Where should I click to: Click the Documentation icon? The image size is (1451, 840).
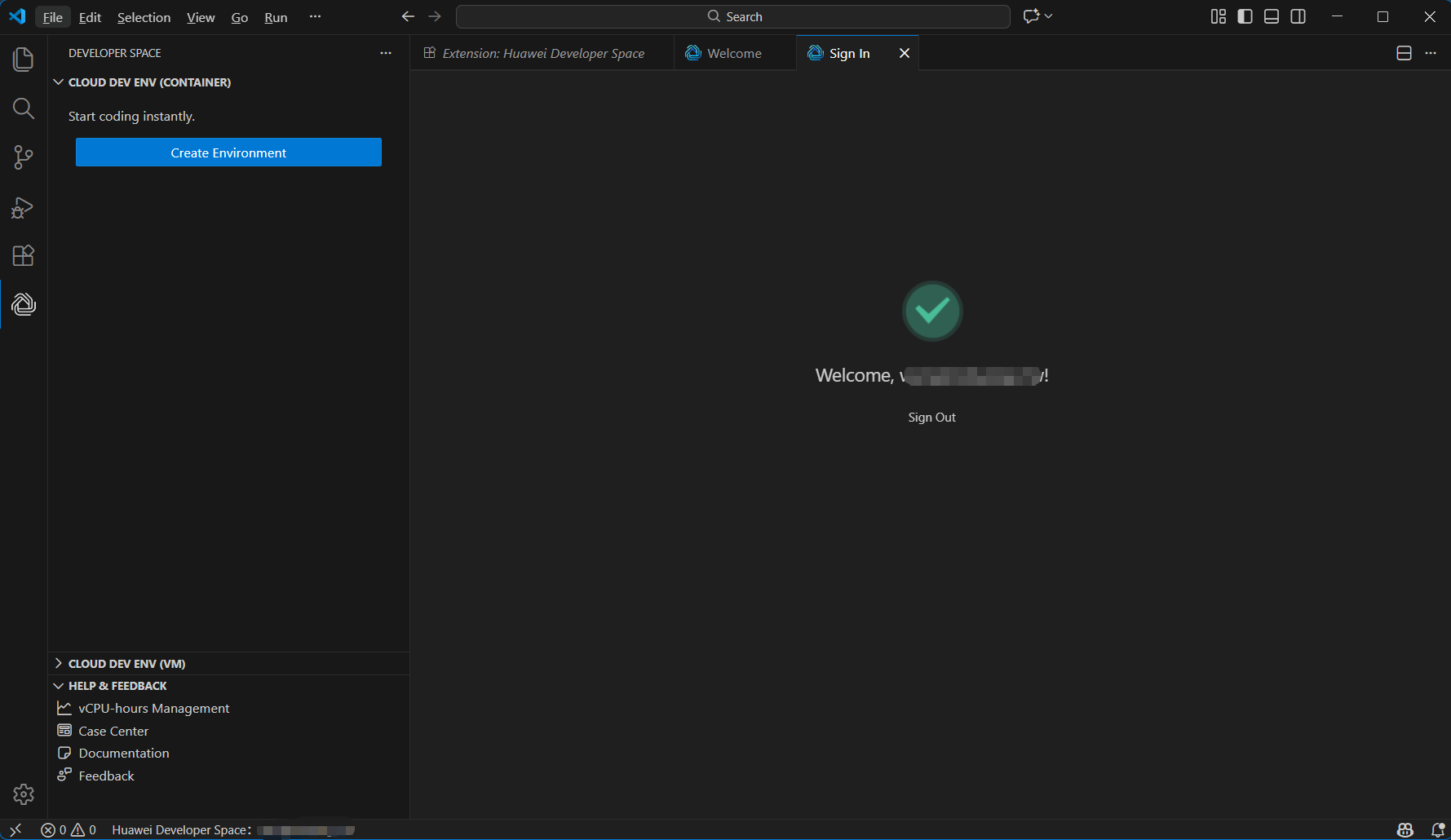pos(64,753)
